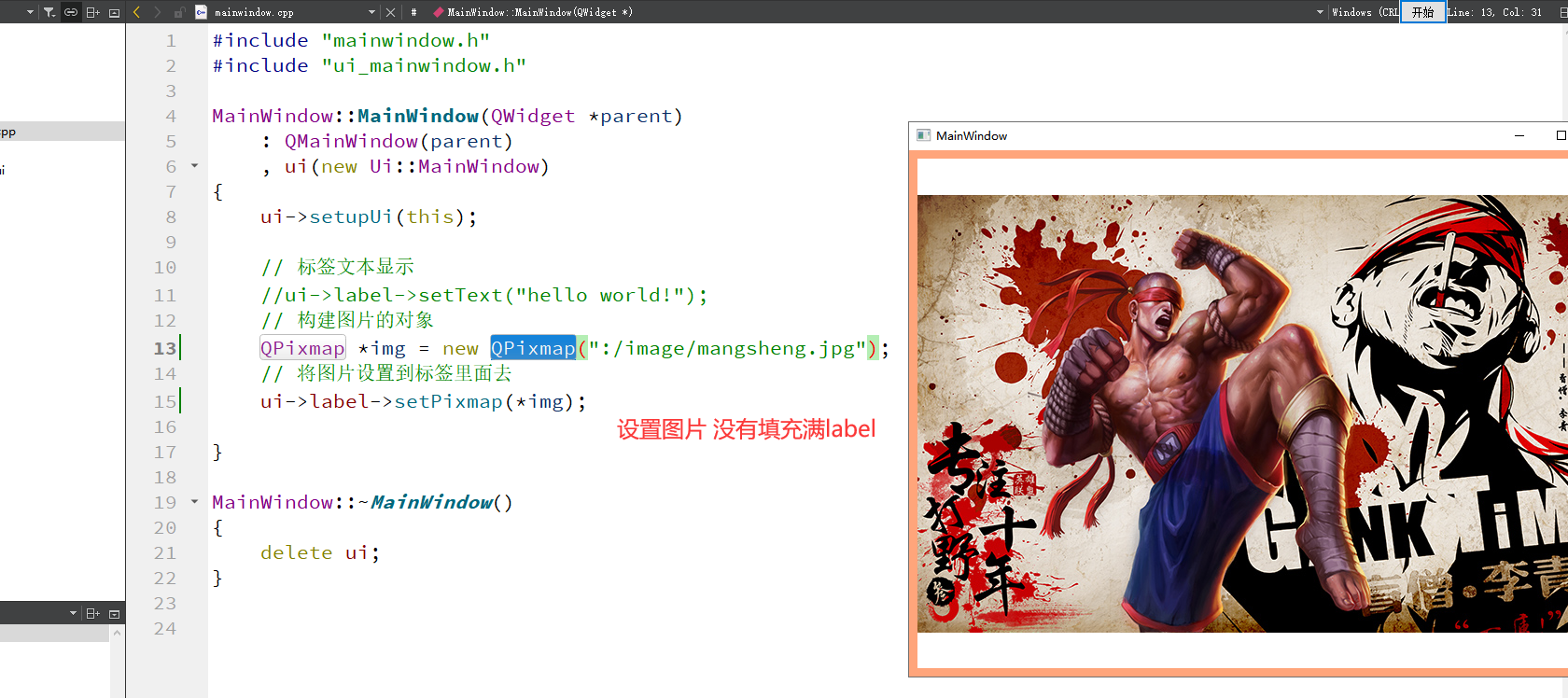Click the highlighted QPixmap constructor on line 13
1568x698 pixels.
click(533, 348)
